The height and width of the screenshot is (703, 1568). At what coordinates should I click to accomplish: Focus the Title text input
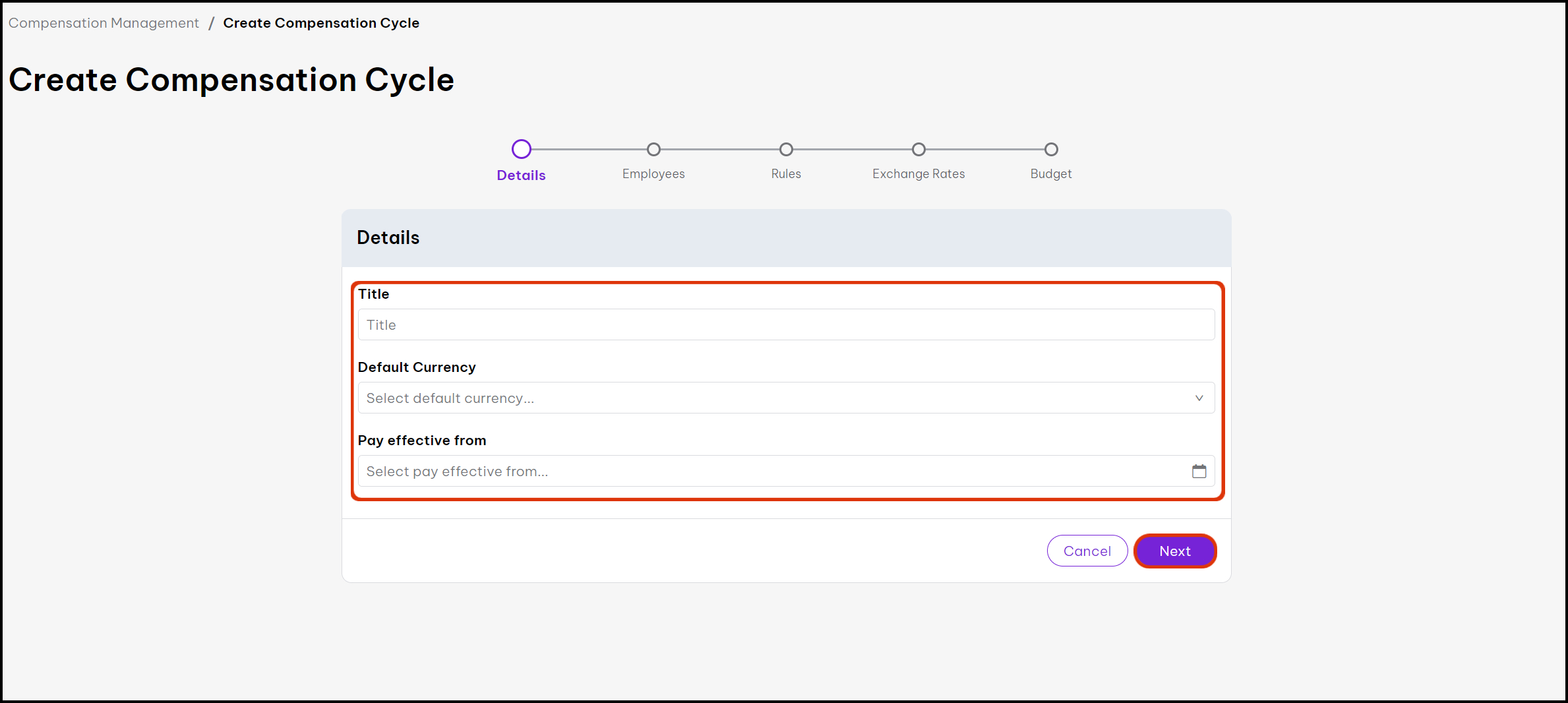785,324
